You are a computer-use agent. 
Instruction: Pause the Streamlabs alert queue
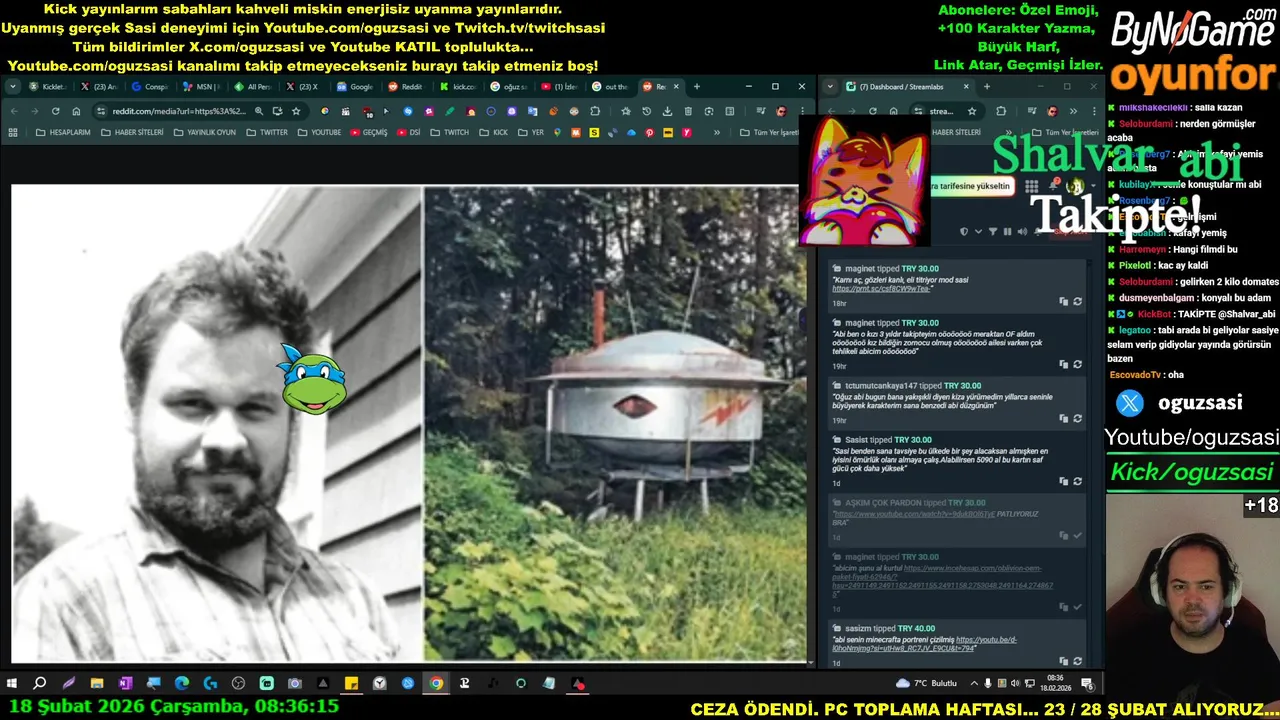(x=1007, y=232)
